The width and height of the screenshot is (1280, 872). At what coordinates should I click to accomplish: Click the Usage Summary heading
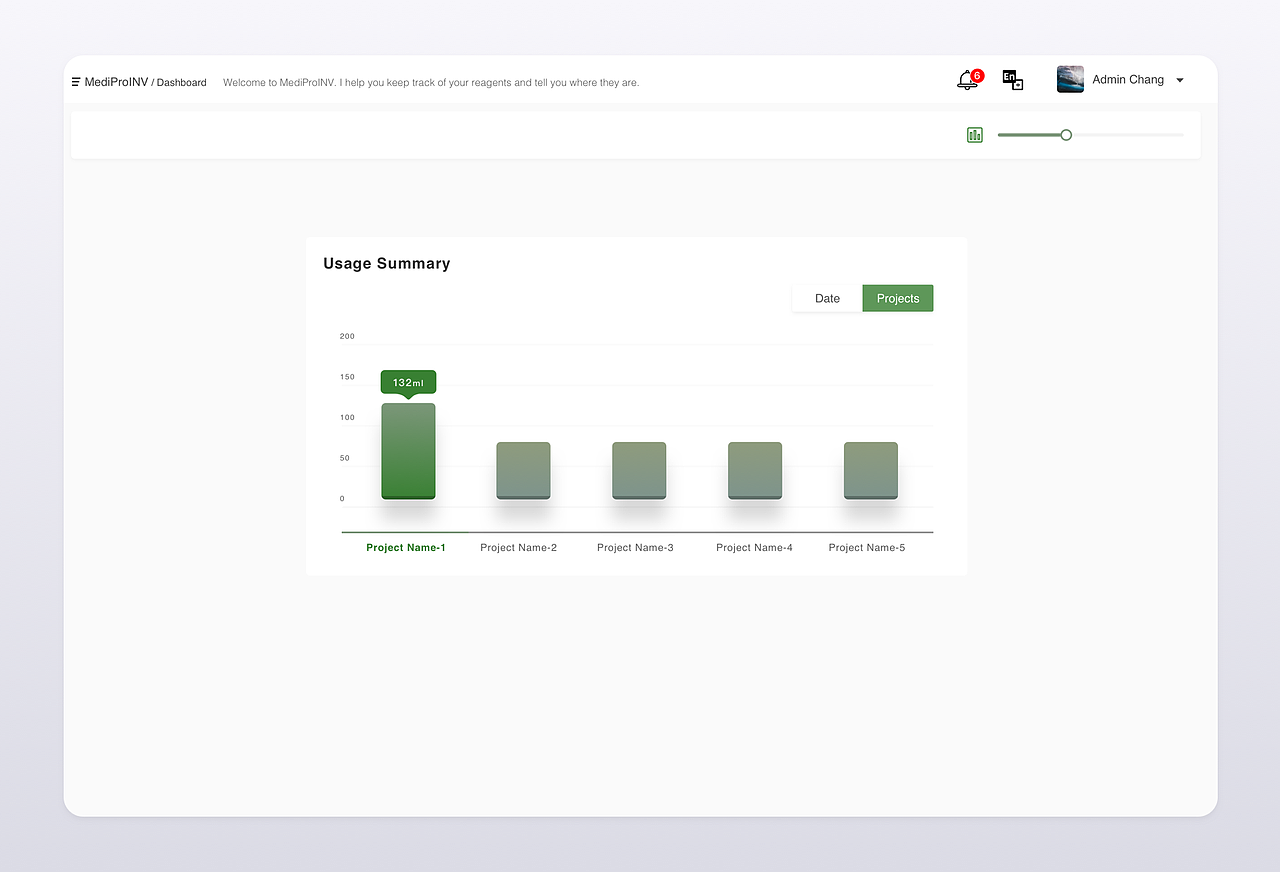[387, 264]
